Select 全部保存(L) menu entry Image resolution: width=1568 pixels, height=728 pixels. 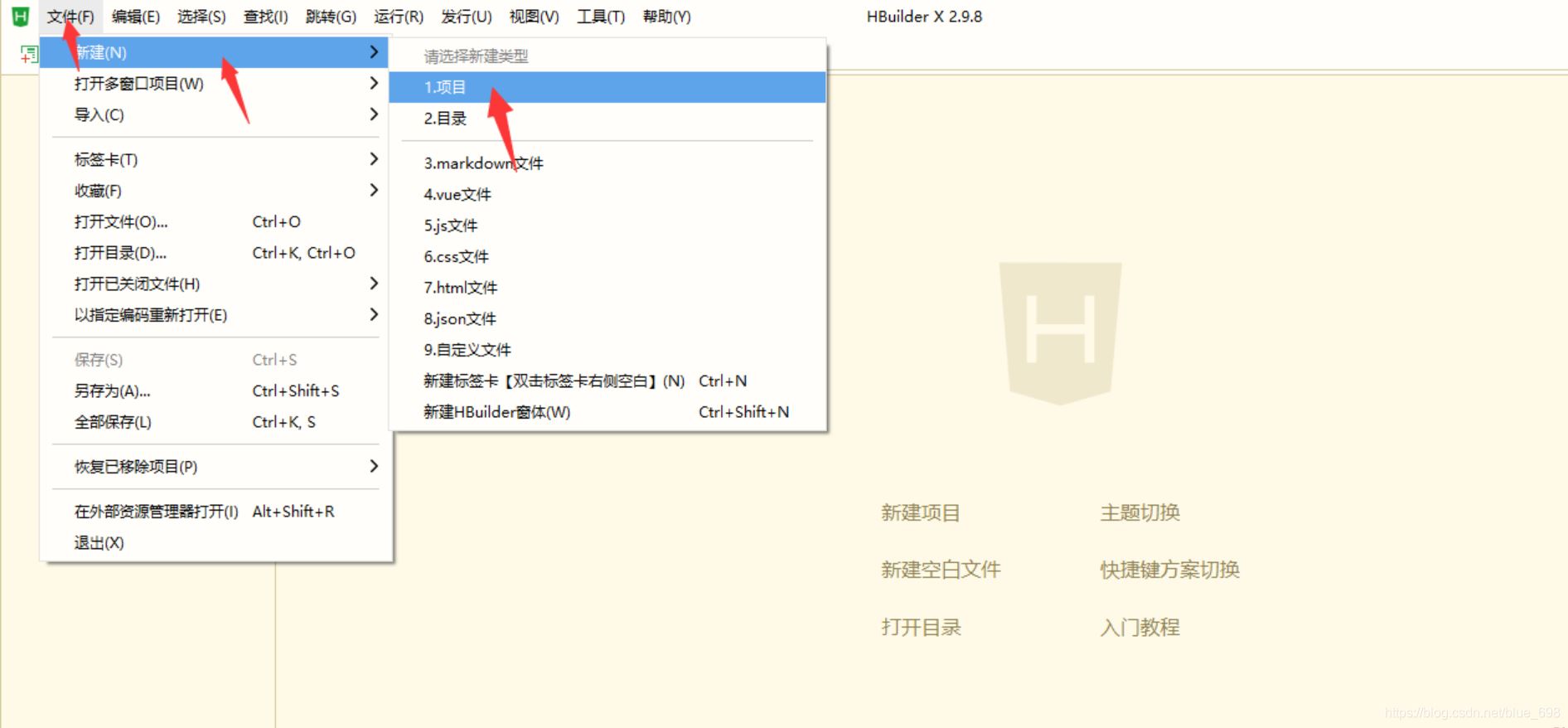coord(215,422)
